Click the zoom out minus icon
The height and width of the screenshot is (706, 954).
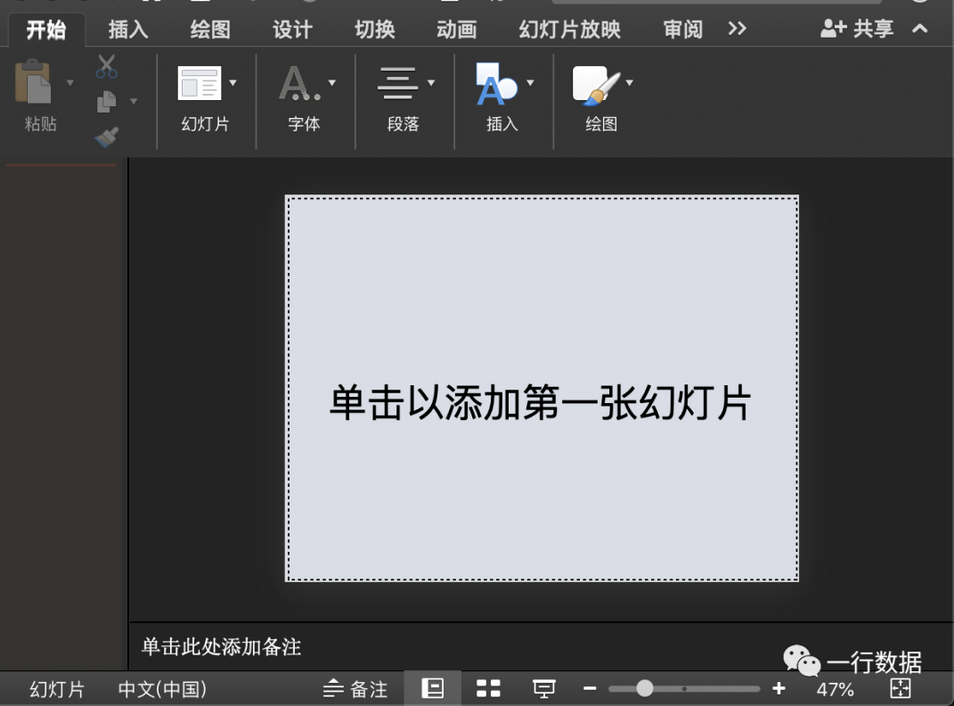[590, 688]
